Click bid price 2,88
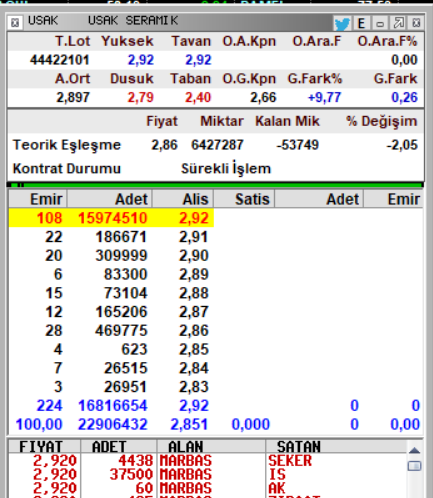 point(194,293)
